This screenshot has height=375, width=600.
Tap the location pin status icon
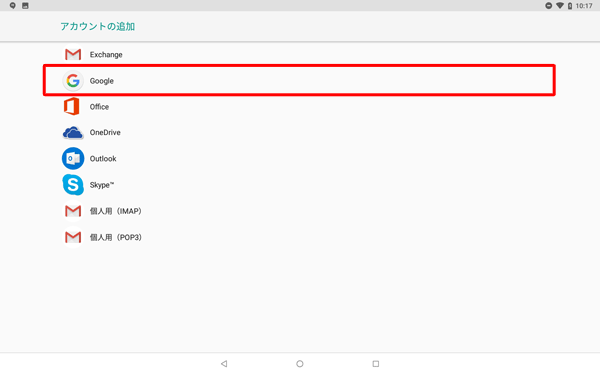[13, 6]
